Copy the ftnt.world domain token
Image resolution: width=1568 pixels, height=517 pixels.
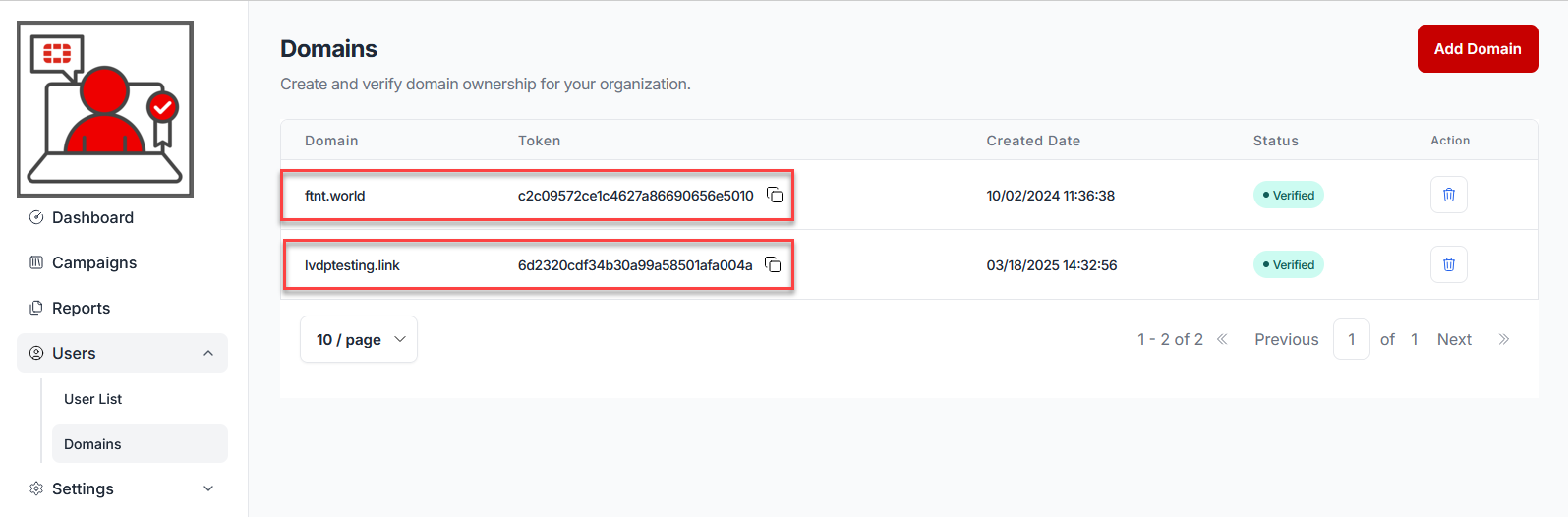(x=775, y=195)
